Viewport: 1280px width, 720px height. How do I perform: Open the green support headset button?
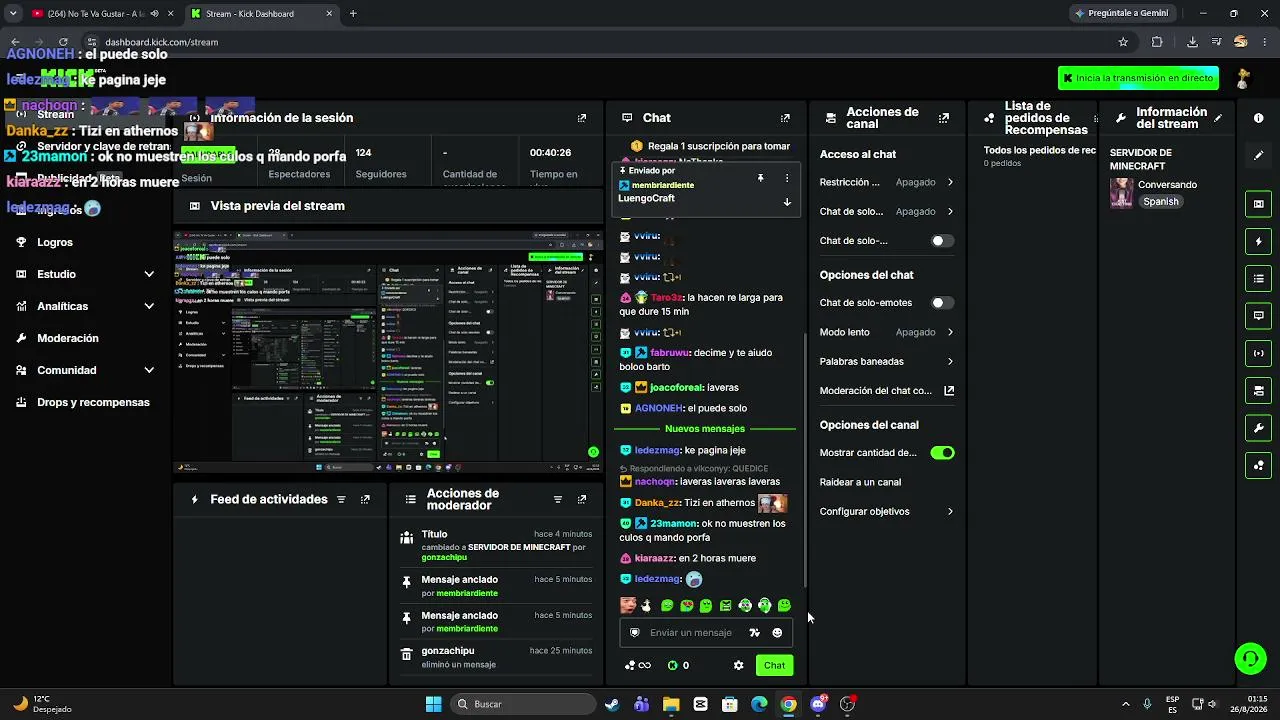coord(1250,658)
